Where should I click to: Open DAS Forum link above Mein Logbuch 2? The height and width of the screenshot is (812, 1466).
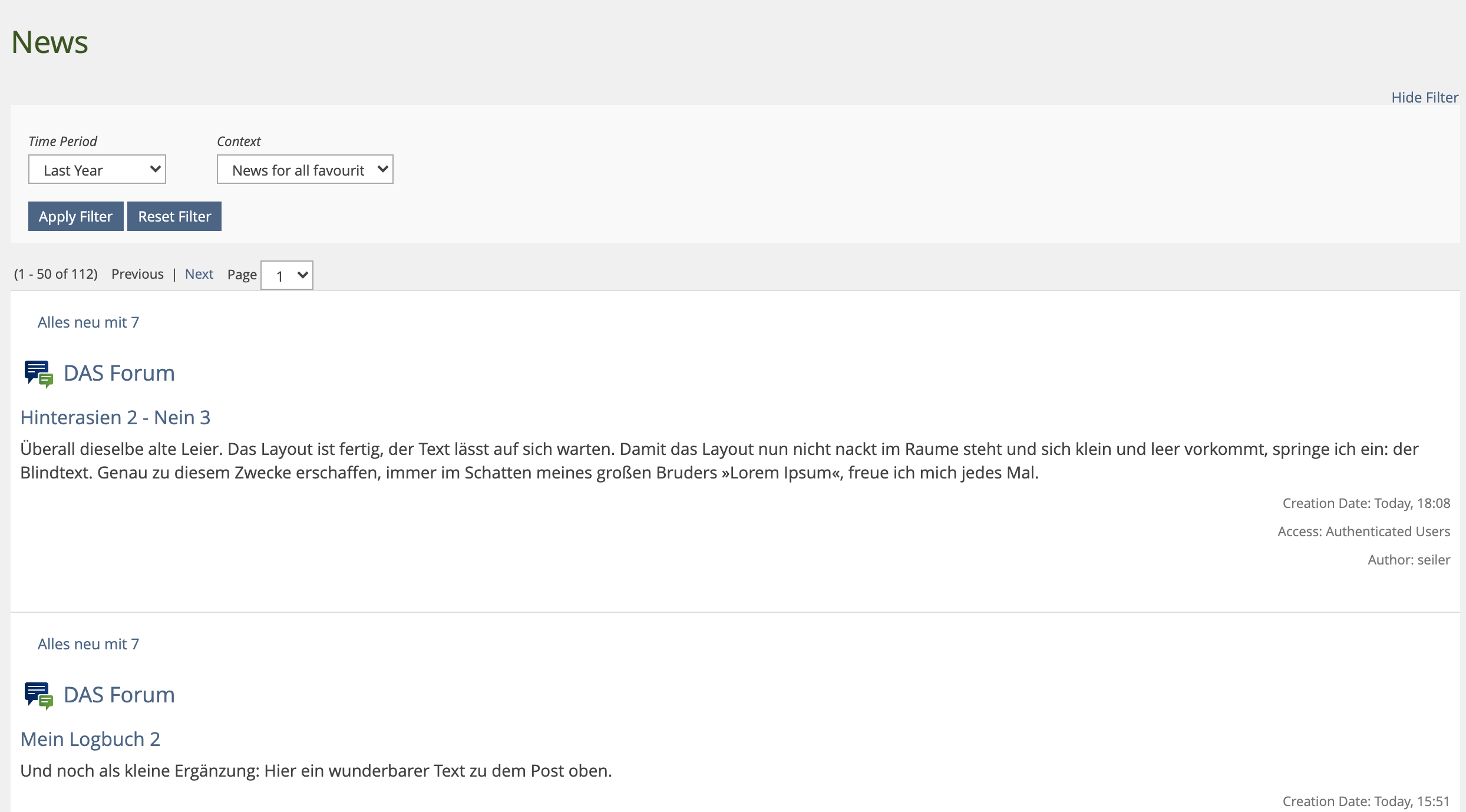119,695
